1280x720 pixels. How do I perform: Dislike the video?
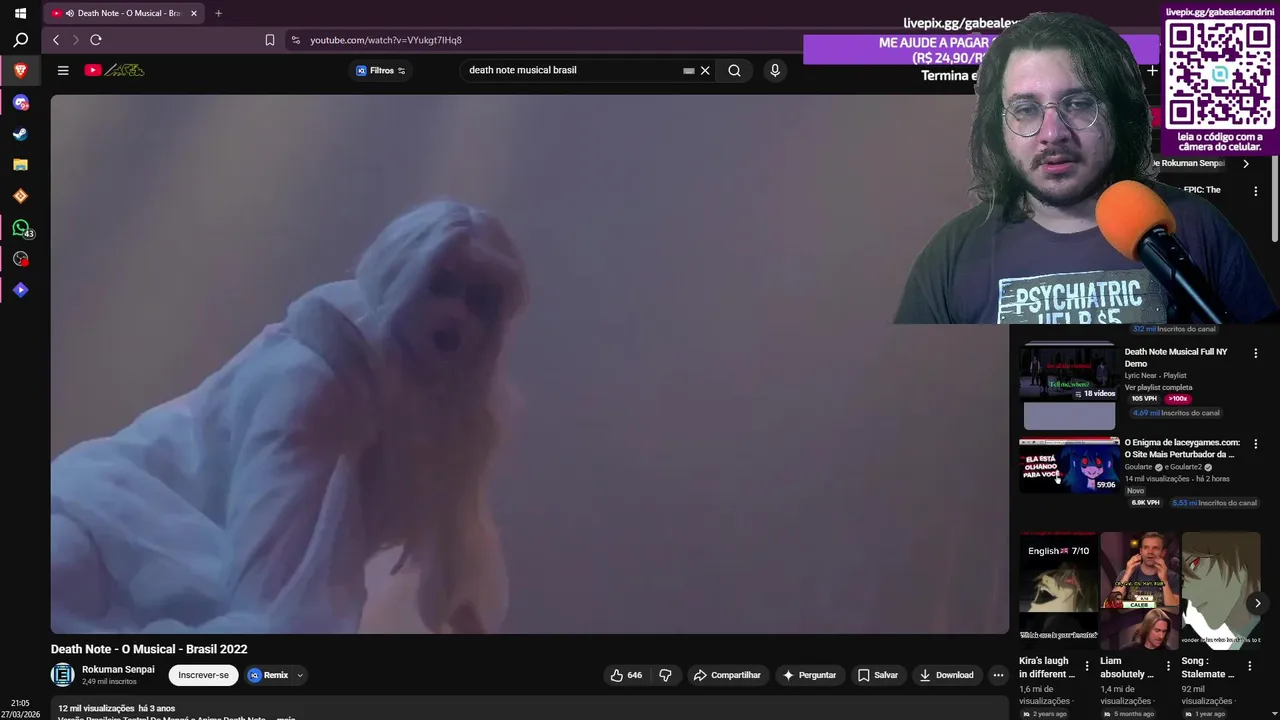click(x=666, y=675)
